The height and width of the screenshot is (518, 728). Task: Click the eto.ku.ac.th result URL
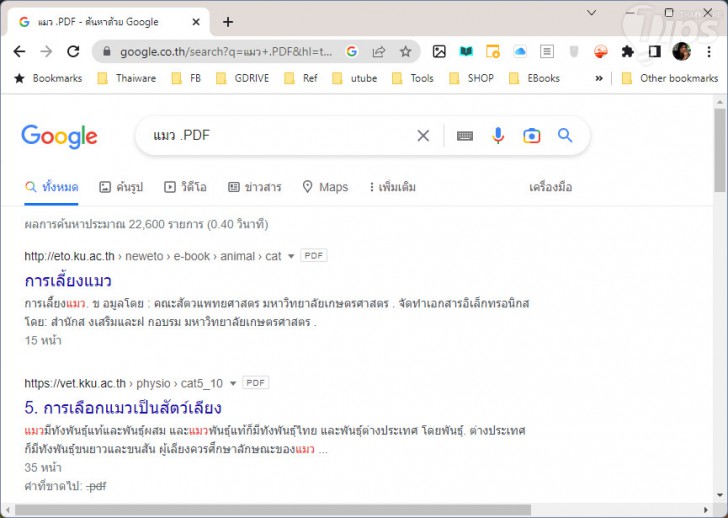click(153, 256)
